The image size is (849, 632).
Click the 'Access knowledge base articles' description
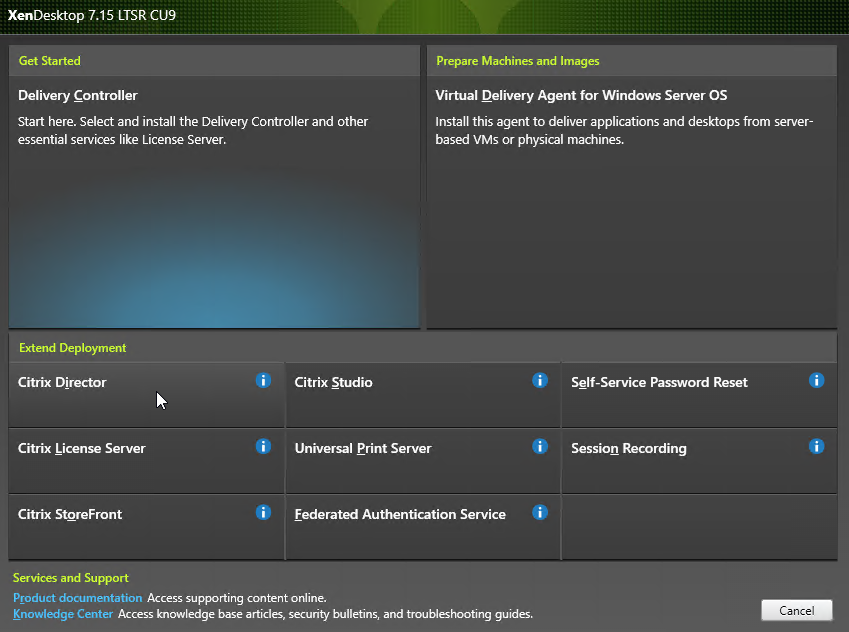[325, 614]
